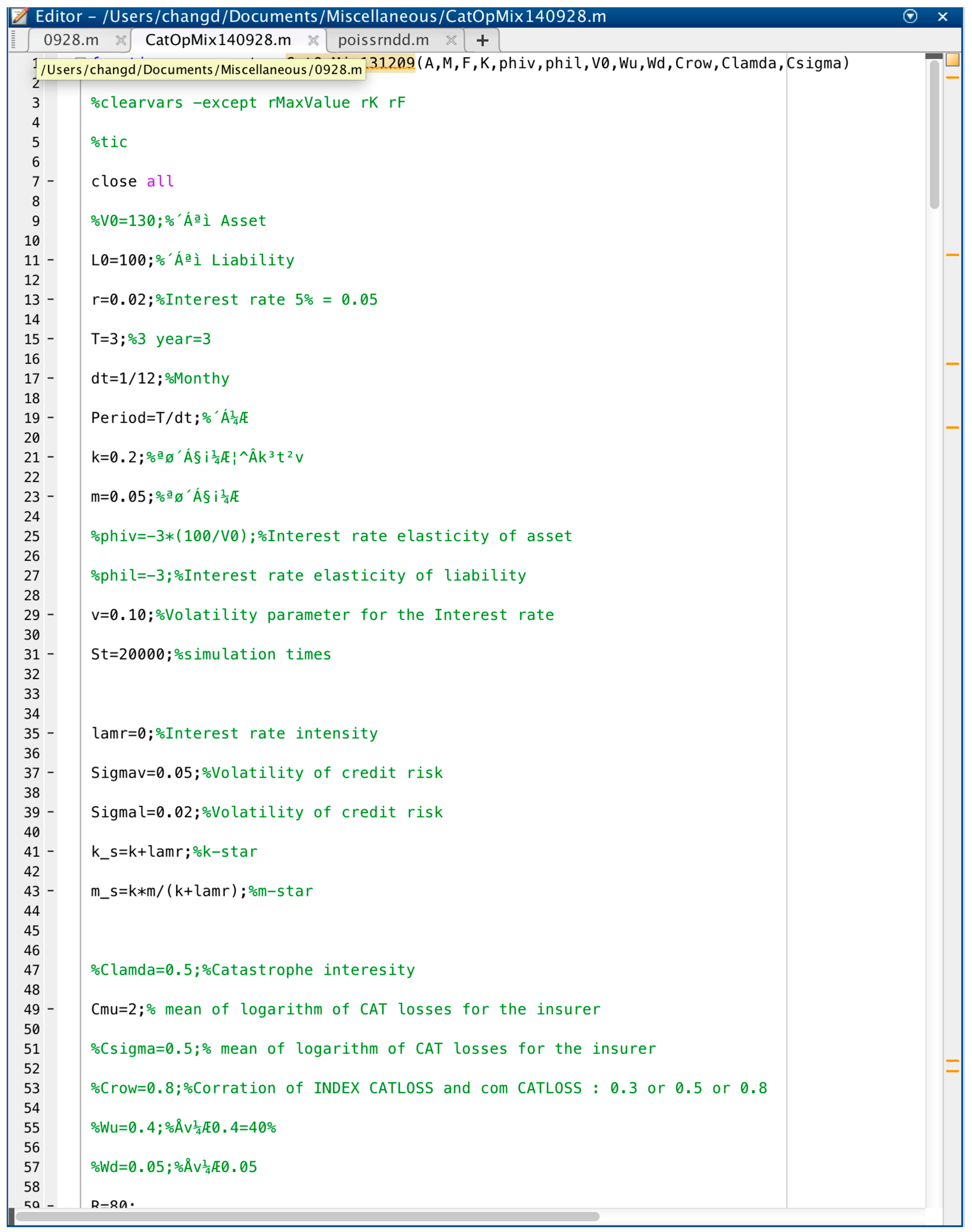Place cursor on Cmu=2 line
The height and width of the screenshot is (1232, 972).
coord(117,1009)
